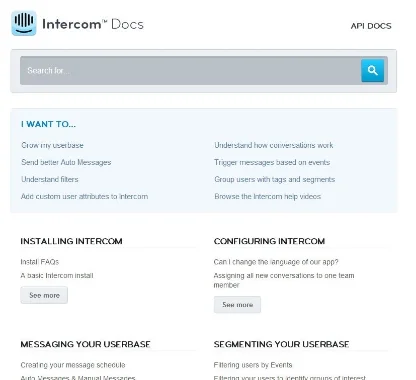Open 'Grow my userbase' link
The height and width of the screenshot is (380, 416).
52,145
